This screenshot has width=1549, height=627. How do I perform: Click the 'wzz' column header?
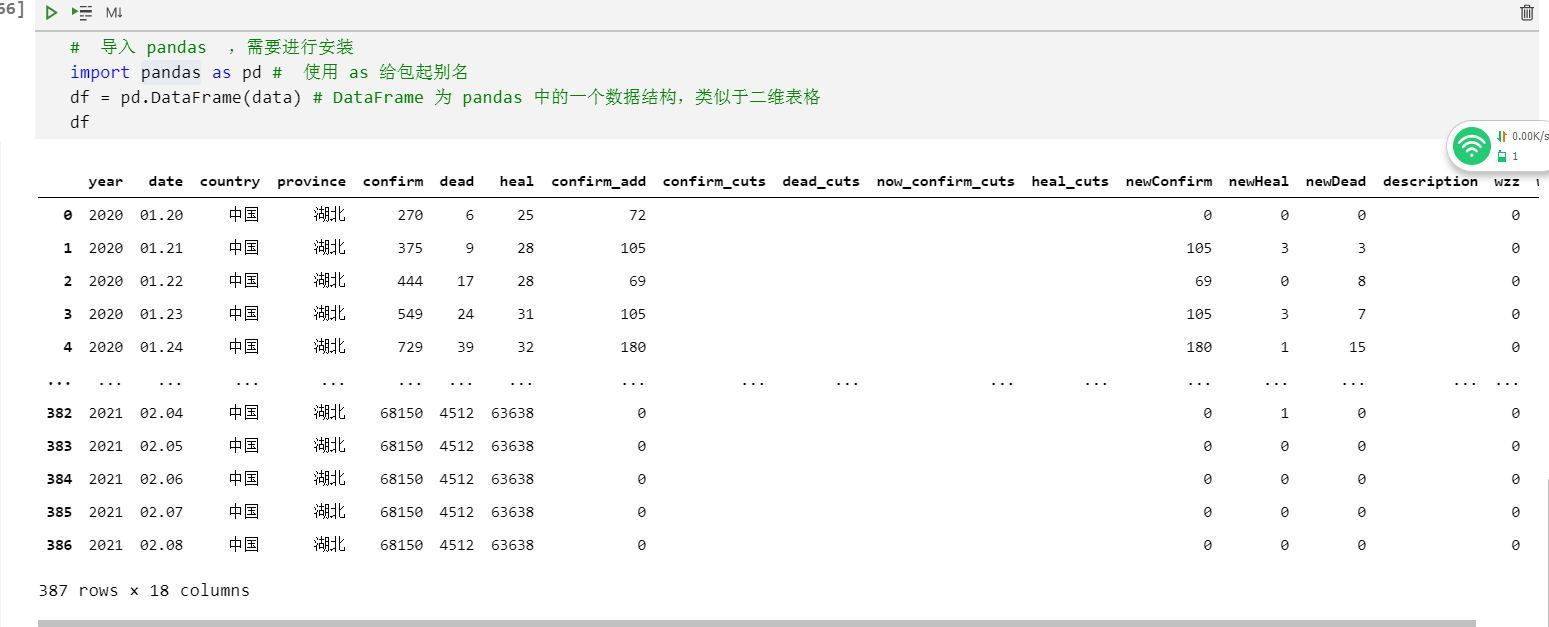click(1507, 181)
